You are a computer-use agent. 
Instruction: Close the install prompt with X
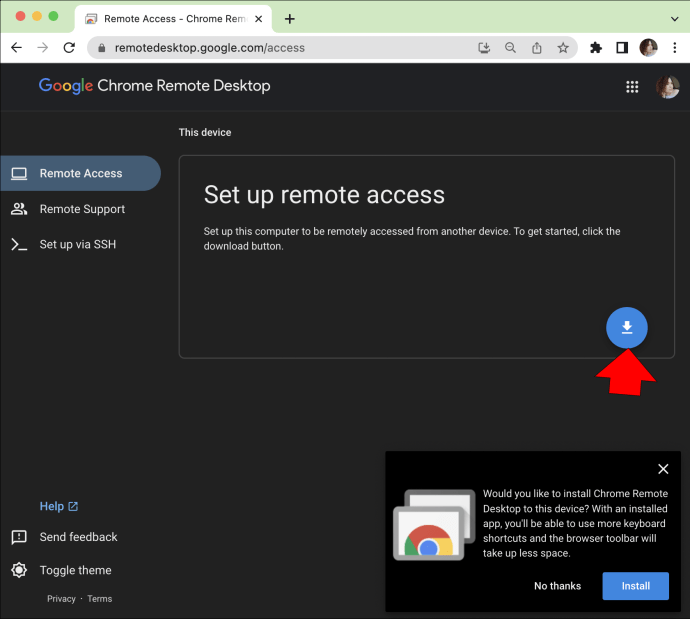point(663,469)
